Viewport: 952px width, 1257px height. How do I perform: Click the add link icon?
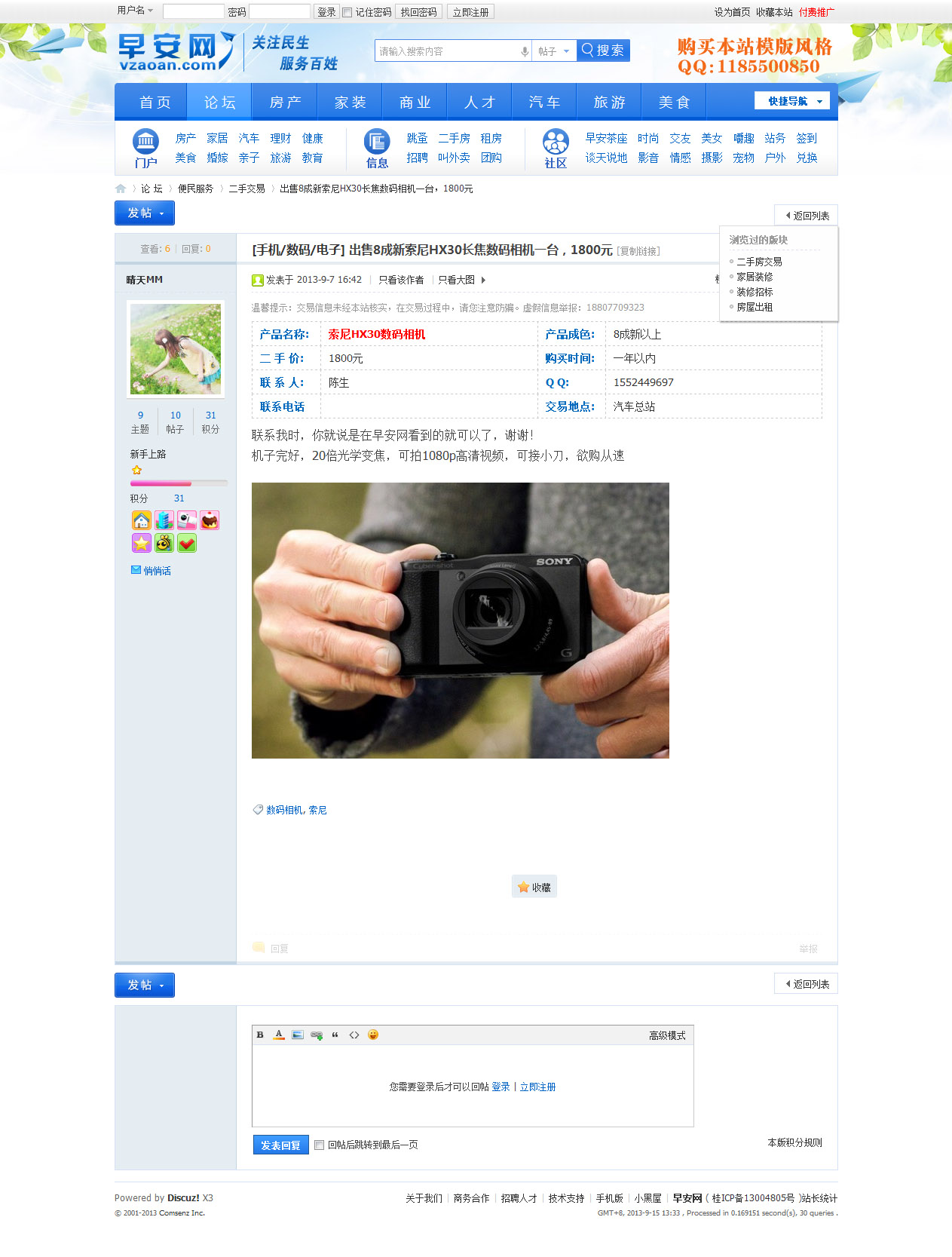point(317,1035)
